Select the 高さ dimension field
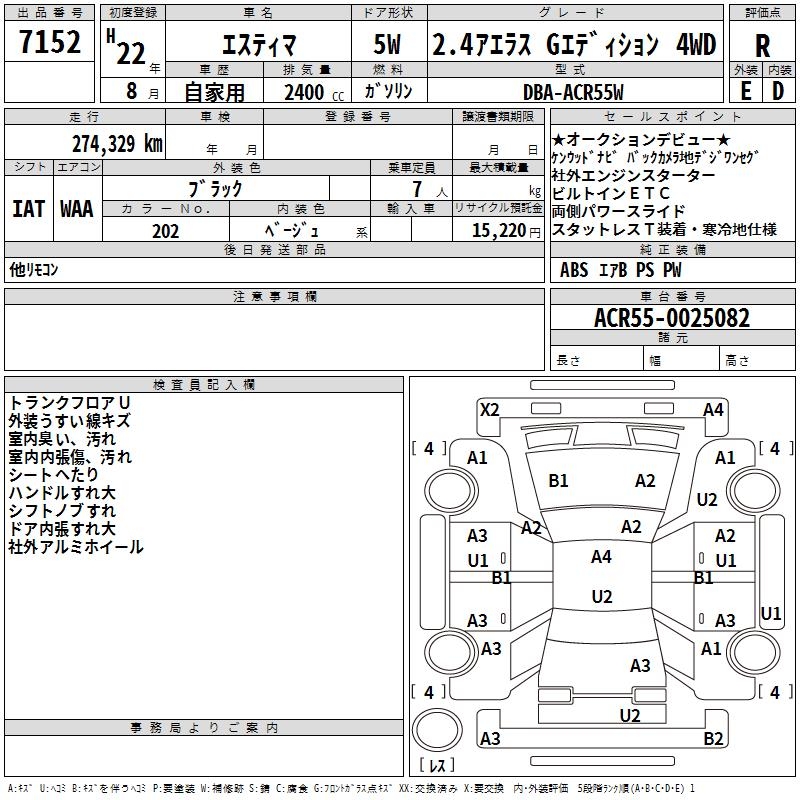The height and width of the screenshot is (800, 800). (758, 360)
